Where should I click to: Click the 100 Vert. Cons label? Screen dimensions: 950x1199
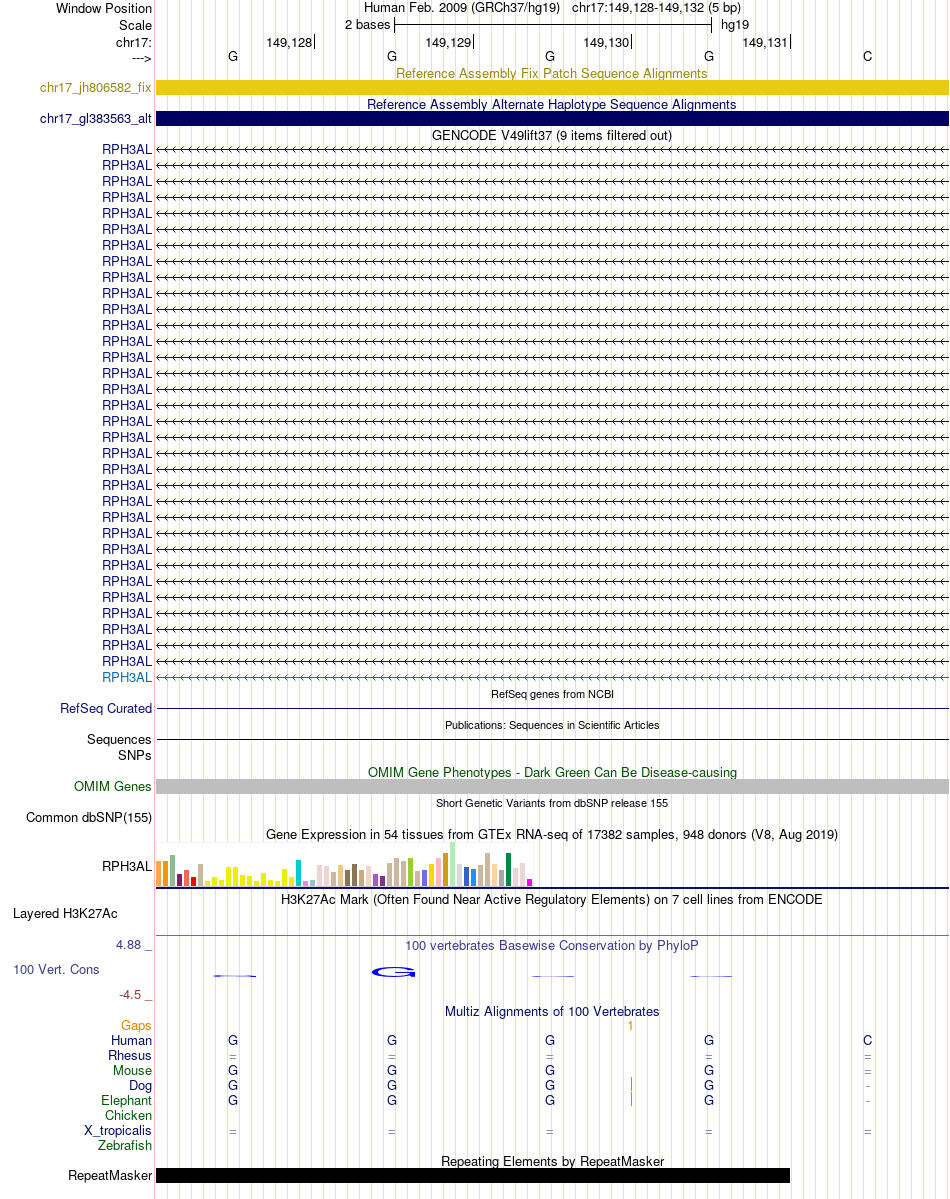pos(57,970)
